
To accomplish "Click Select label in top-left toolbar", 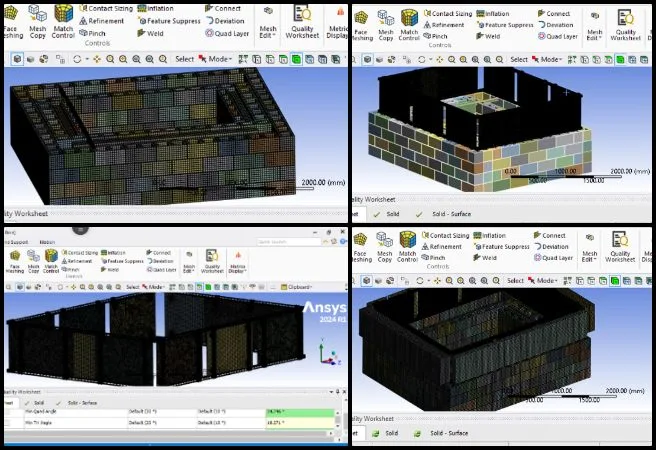I will coord(184,59).
